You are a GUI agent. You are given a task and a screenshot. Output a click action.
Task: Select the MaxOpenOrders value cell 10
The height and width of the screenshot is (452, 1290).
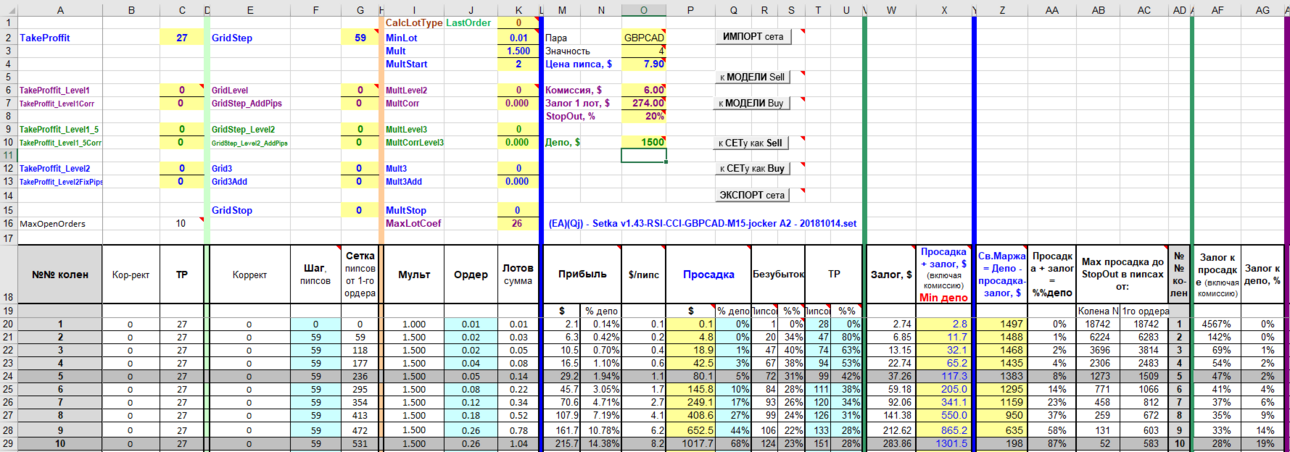click(x=181, y=223)
